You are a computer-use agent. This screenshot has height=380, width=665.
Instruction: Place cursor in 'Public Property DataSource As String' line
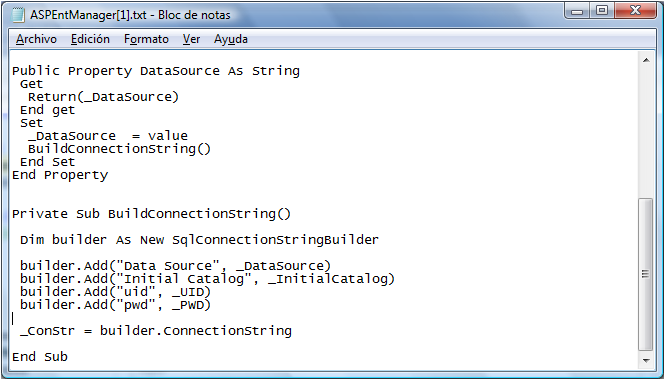coord(156,71)
